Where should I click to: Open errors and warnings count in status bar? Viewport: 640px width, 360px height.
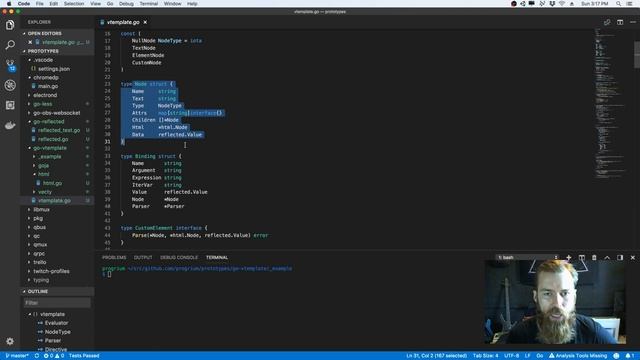click(54, 356)
